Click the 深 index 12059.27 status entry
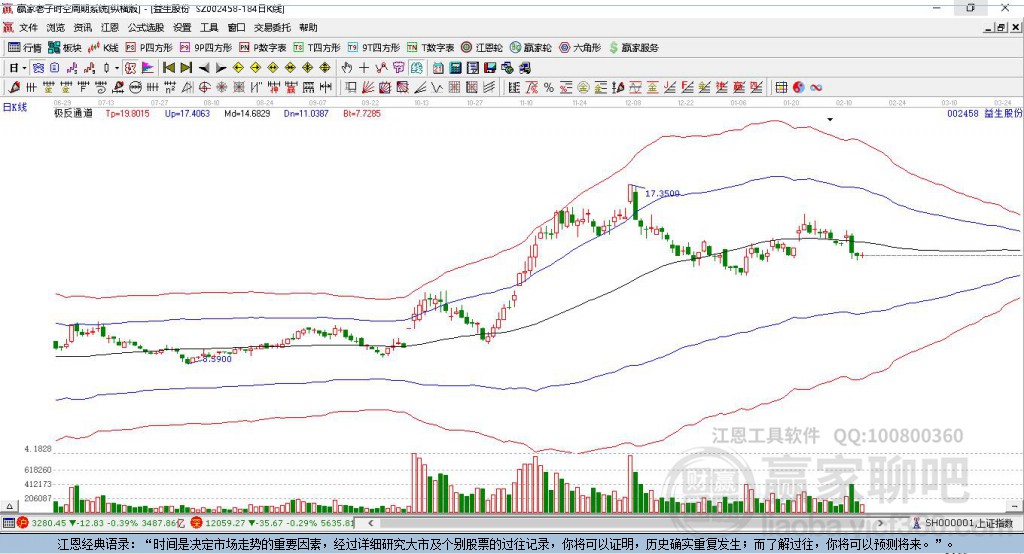The height and width of the screenshot is (554, 1024). click(273, 523)
